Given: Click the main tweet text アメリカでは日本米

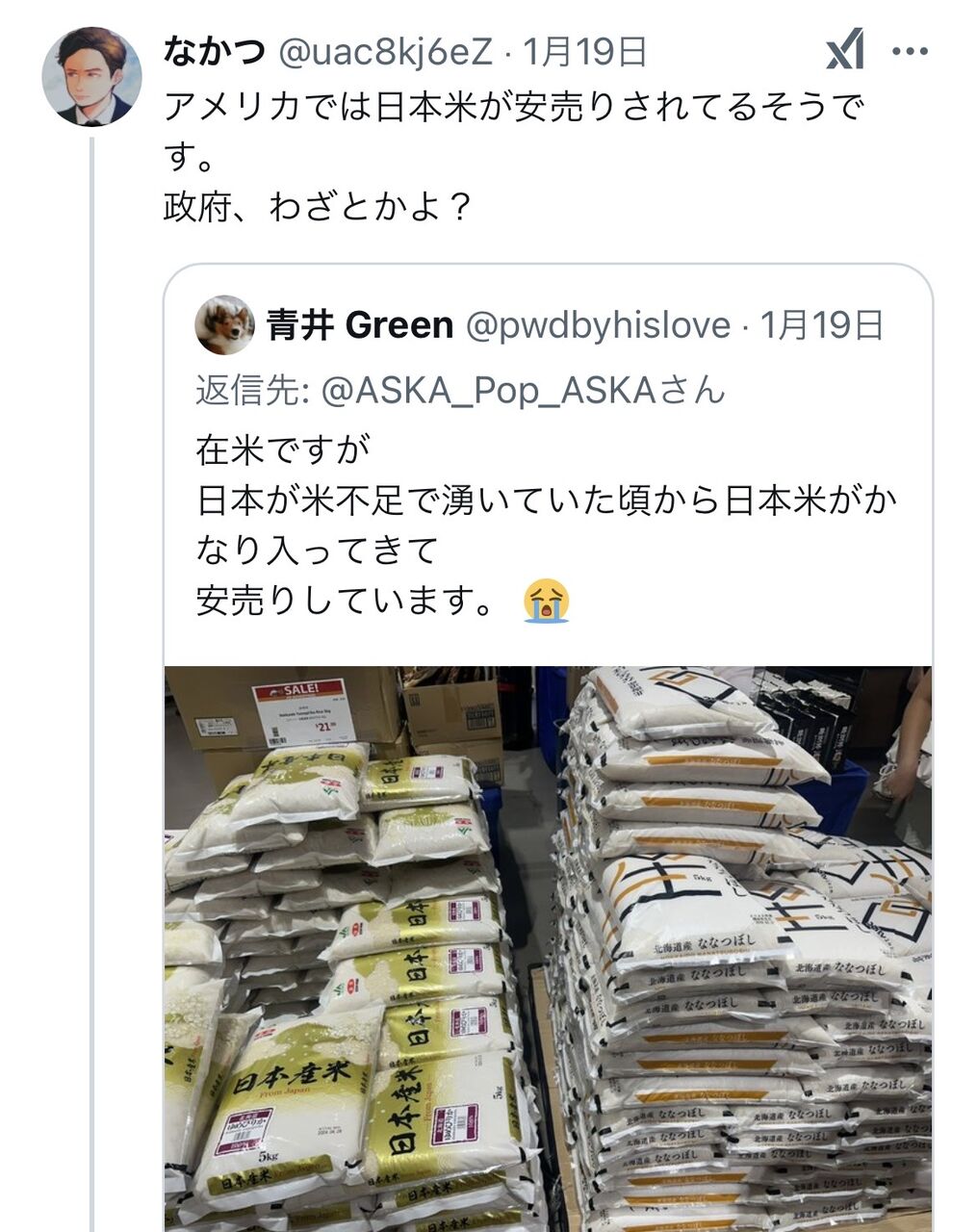Looking at the screenshot, I should click(x=514, y=131).
